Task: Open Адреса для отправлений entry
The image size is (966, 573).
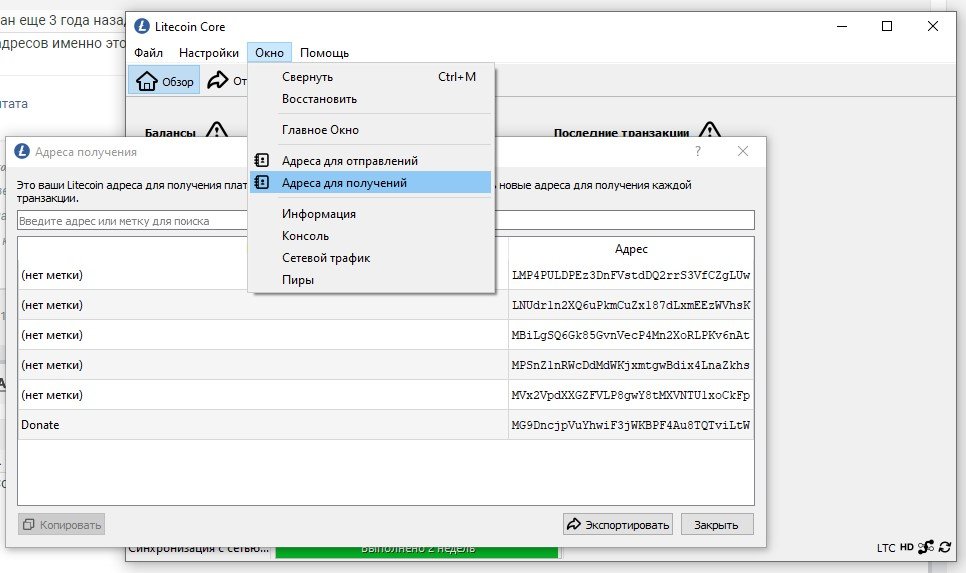Action: pos(370,161)
